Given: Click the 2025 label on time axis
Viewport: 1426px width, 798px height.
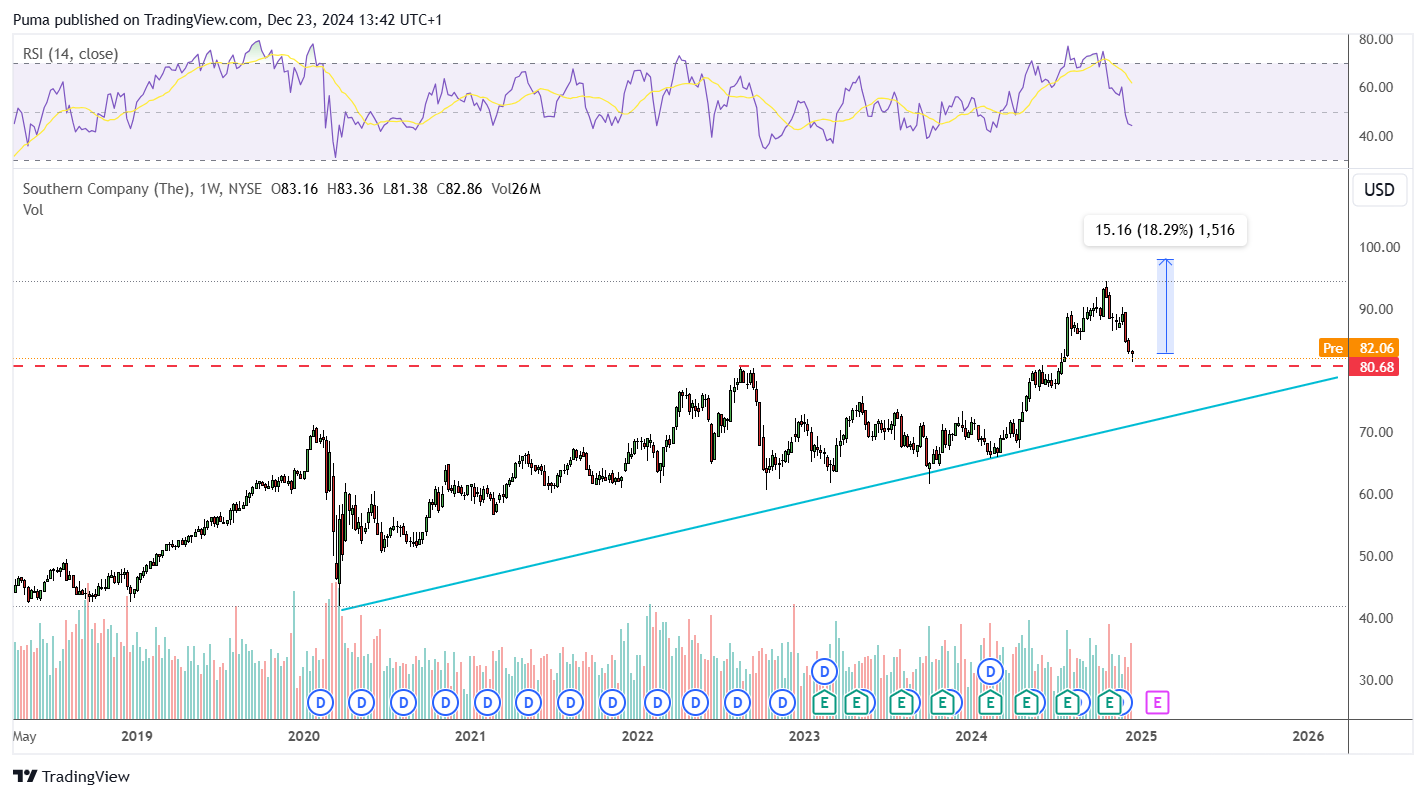Looking at the screenshot, I should (x=1141, y=737).
